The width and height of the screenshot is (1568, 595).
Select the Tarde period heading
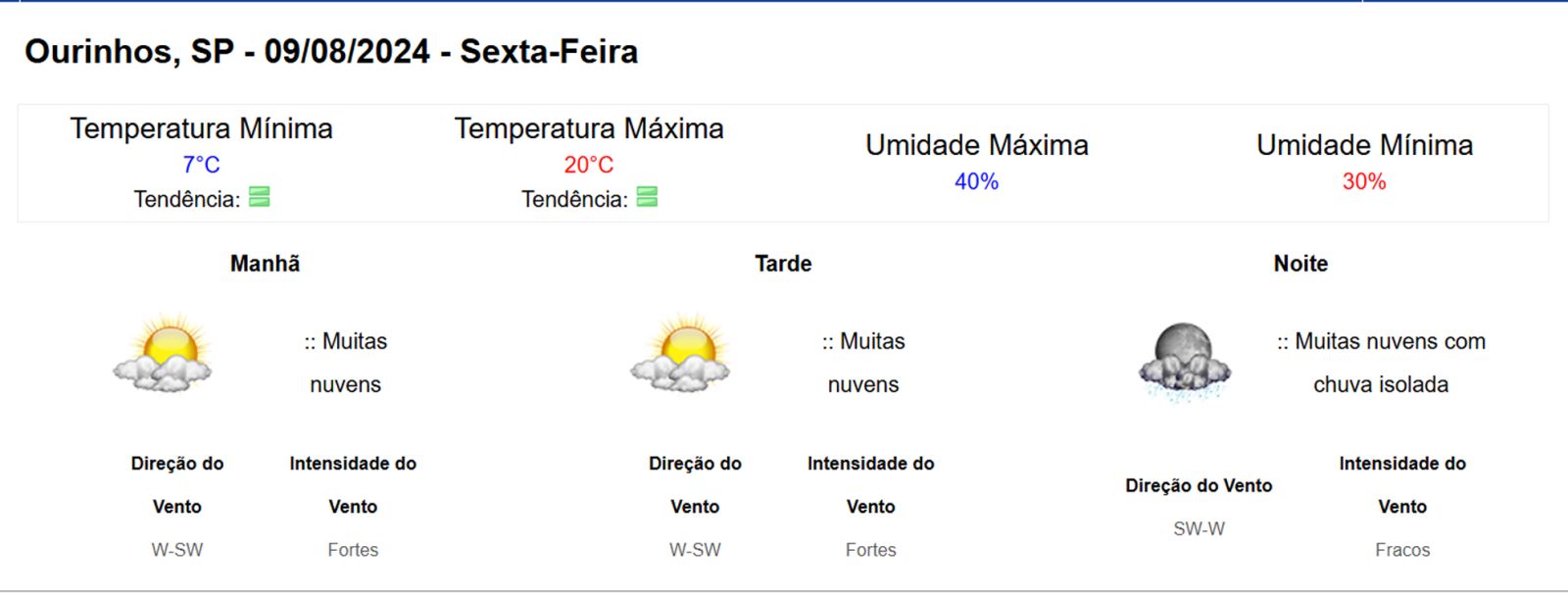[783, 264]
